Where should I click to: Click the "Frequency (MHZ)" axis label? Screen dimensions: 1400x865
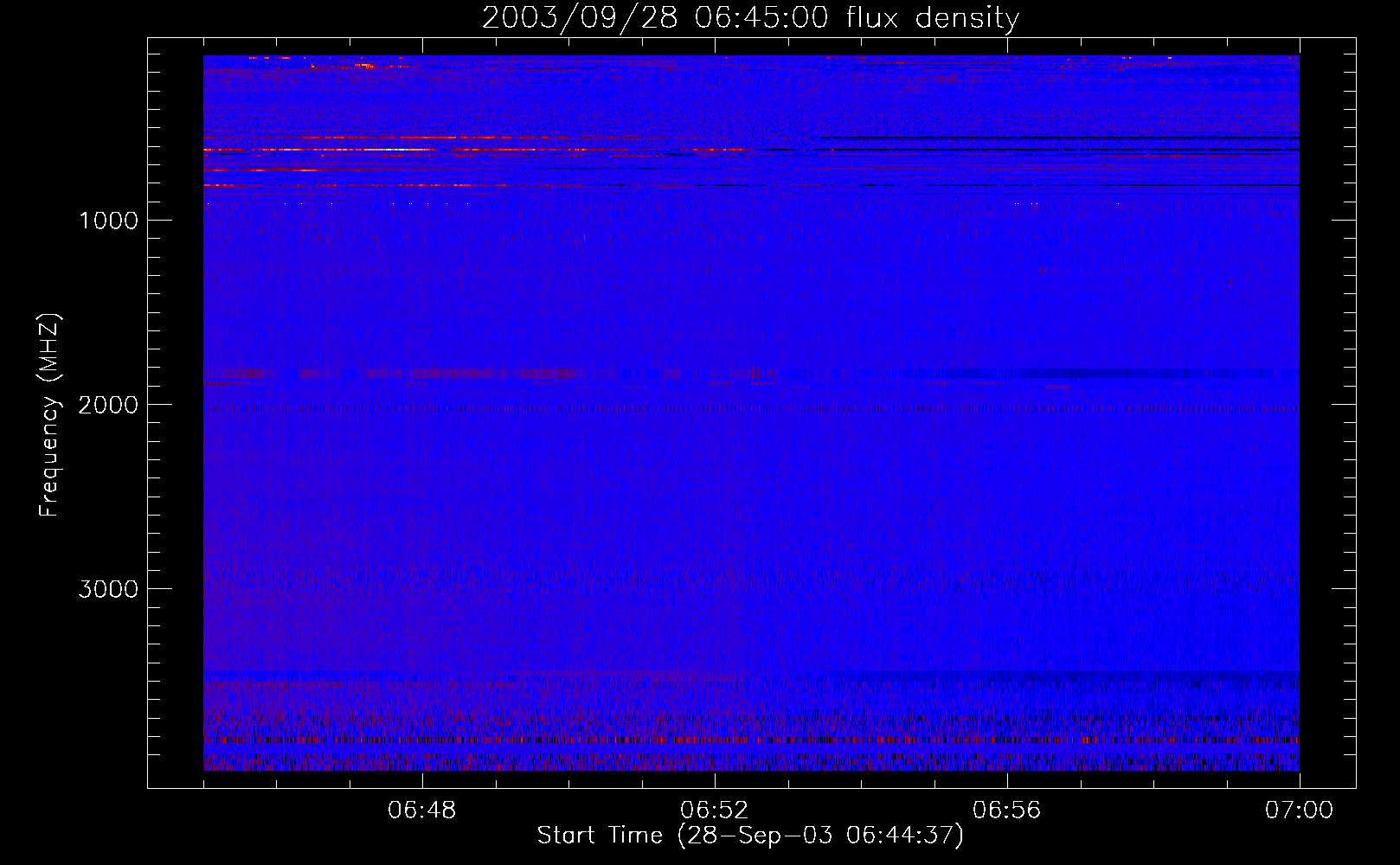pos(49,415)
